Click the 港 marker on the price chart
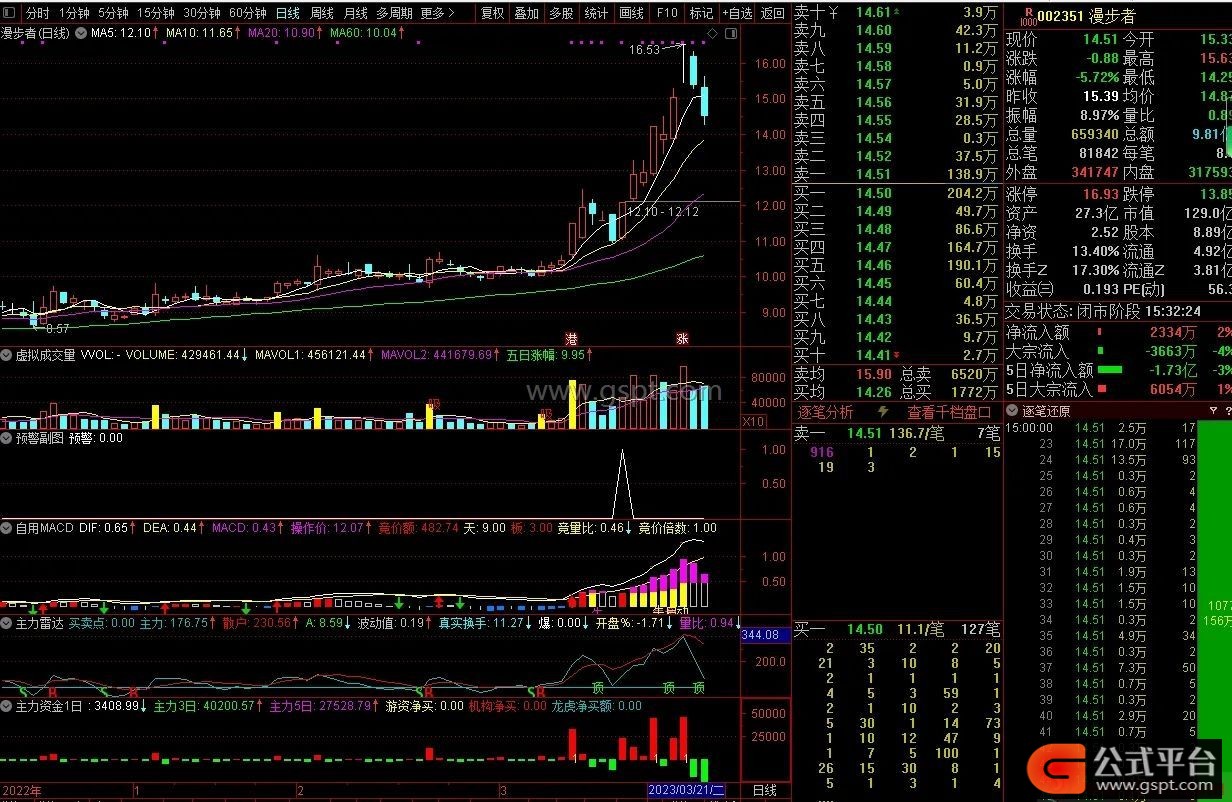Image resolution: width=1232 pixels, height=802 pixels. pos(572,337)
